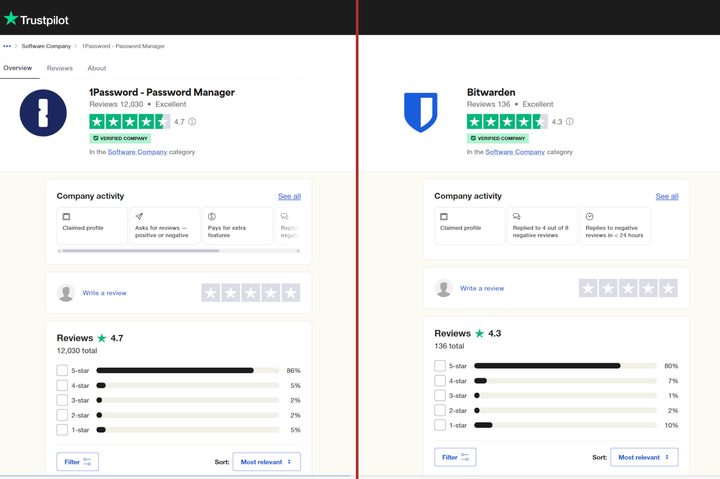Image resolution: width=720 pixels, height=479 pixels.
Task: Click Bitwarden Verified Company badge
Action: click(498, 138)
